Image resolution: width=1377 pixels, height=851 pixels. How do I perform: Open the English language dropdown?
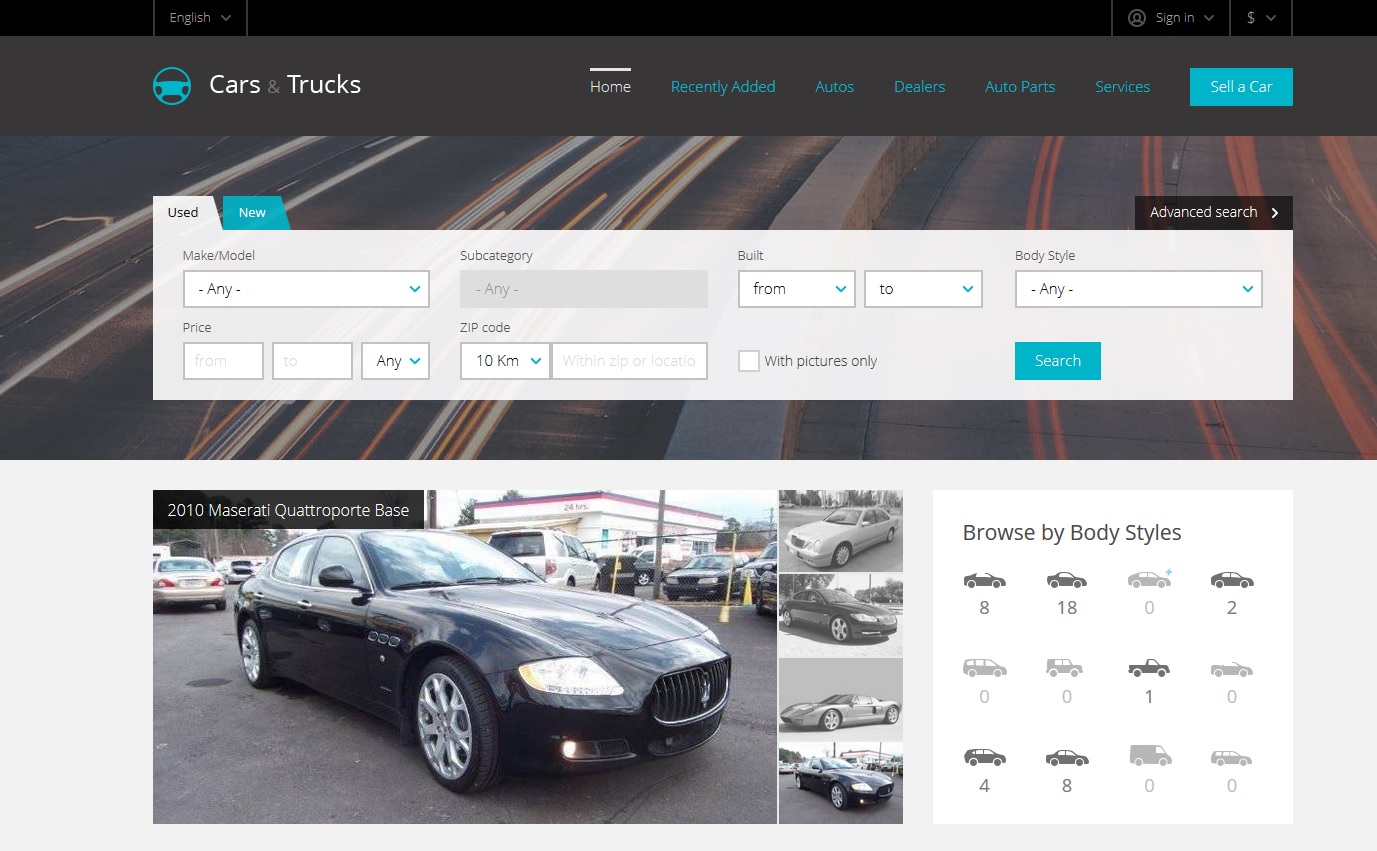pos(200,18)
